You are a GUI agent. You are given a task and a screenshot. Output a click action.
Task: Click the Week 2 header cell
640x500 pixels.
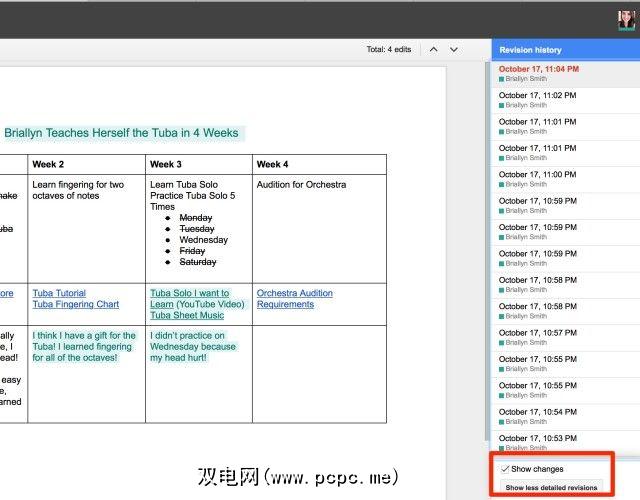(87, 164)
